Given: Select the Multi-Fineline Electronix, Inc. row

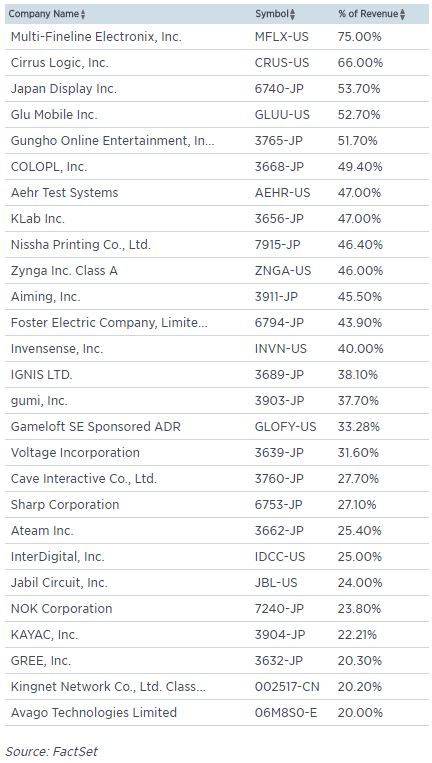Looking at the screenshot, I should click(217, 36).
